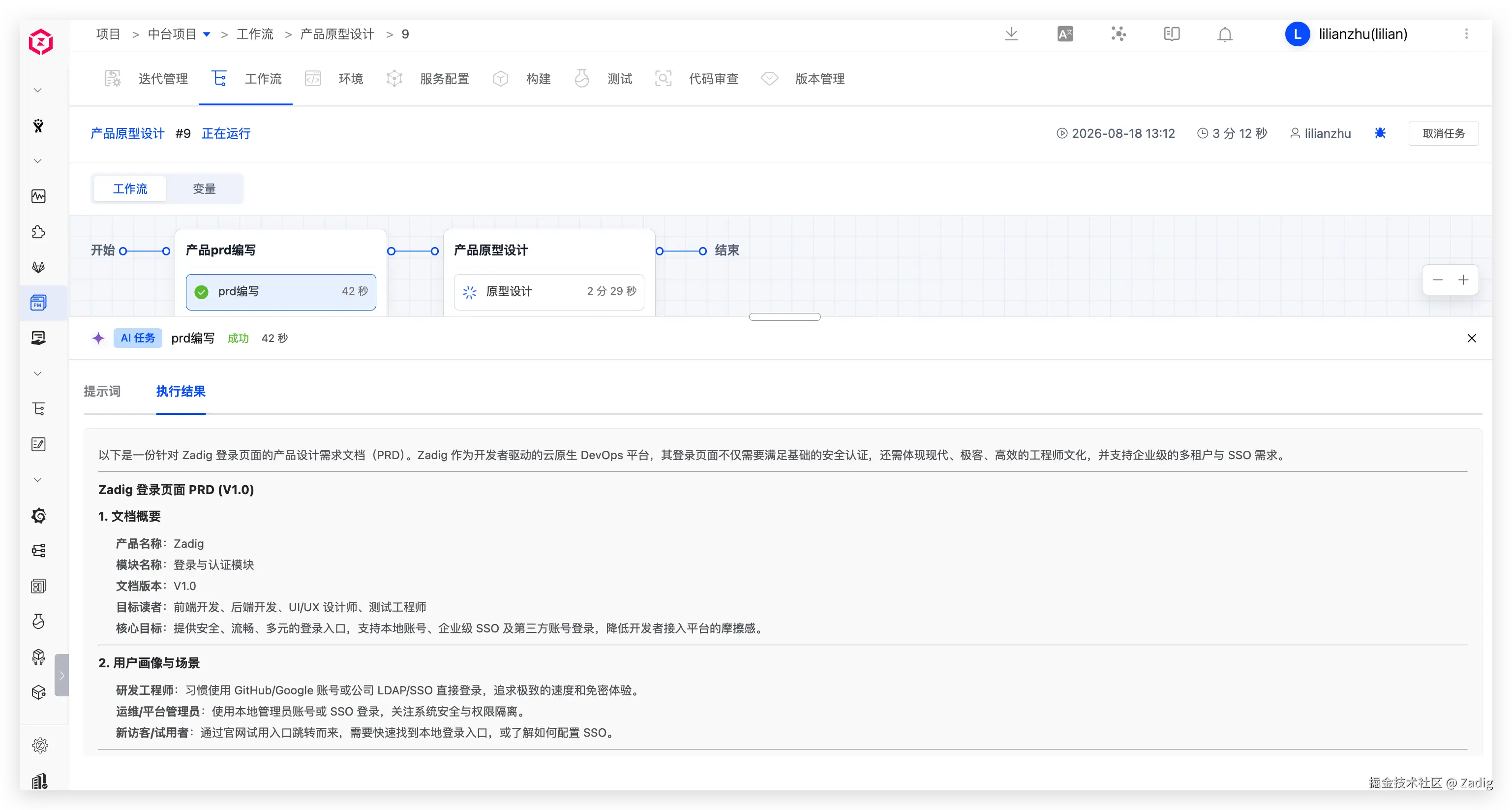Switch language with the translate icon
1512x810 pixels.
pos(1065,34)
